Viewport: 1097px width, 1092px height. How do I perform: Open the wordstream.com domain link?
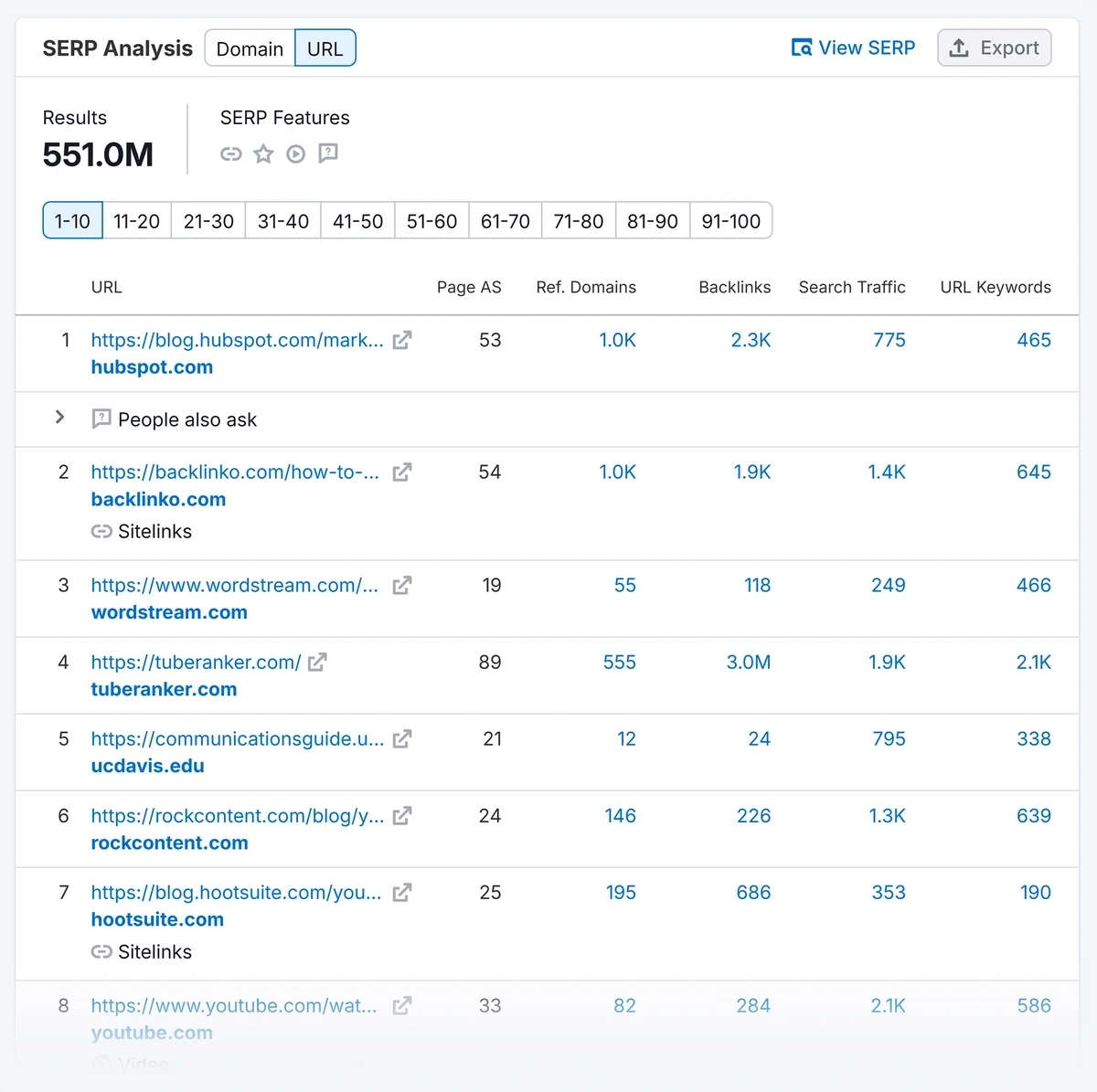click(169, 613)
